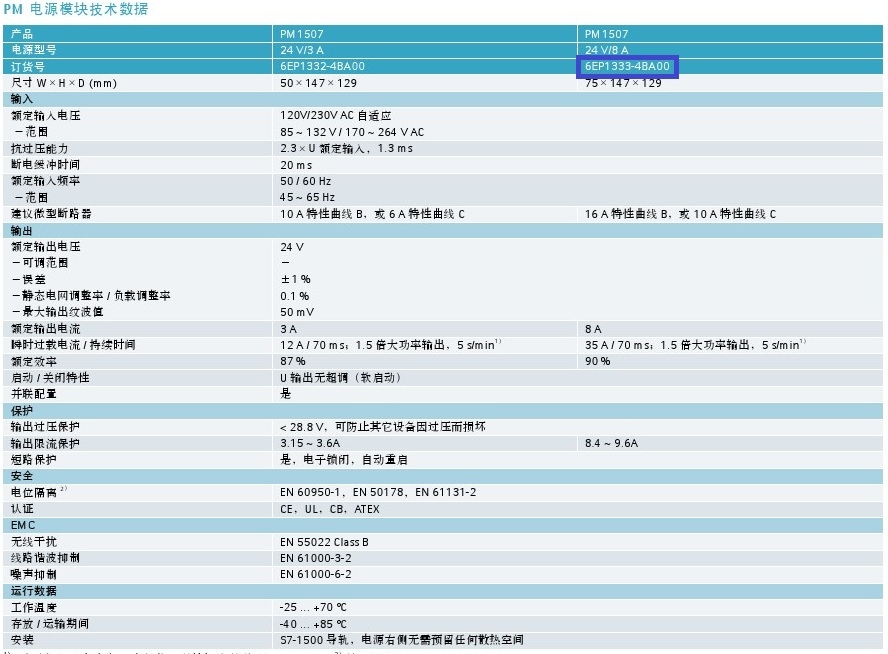Click the '24 V' rated output voltage

[x=292, y=247]
